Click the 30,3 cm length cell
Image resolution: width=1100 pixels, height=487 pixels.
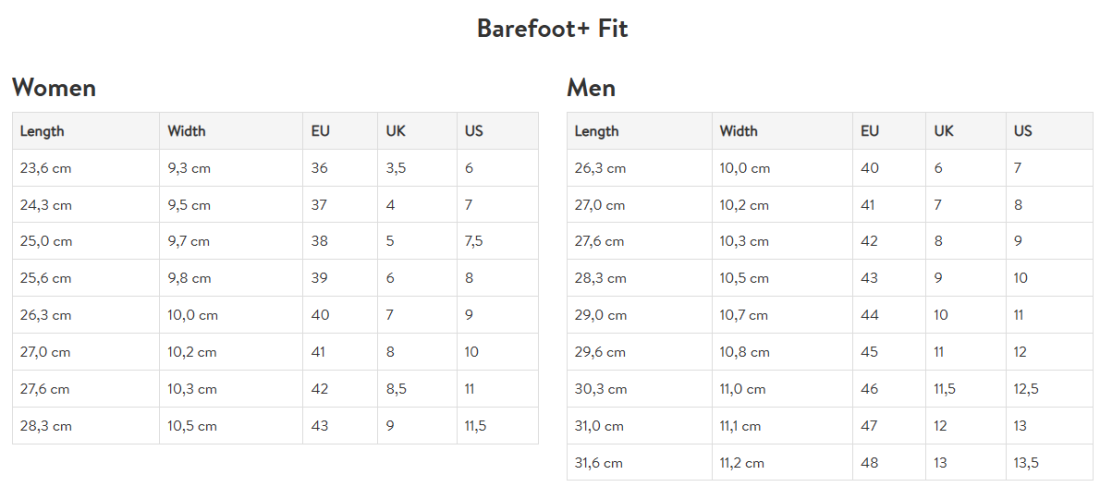pyautogui.click(x=600, y=389)
